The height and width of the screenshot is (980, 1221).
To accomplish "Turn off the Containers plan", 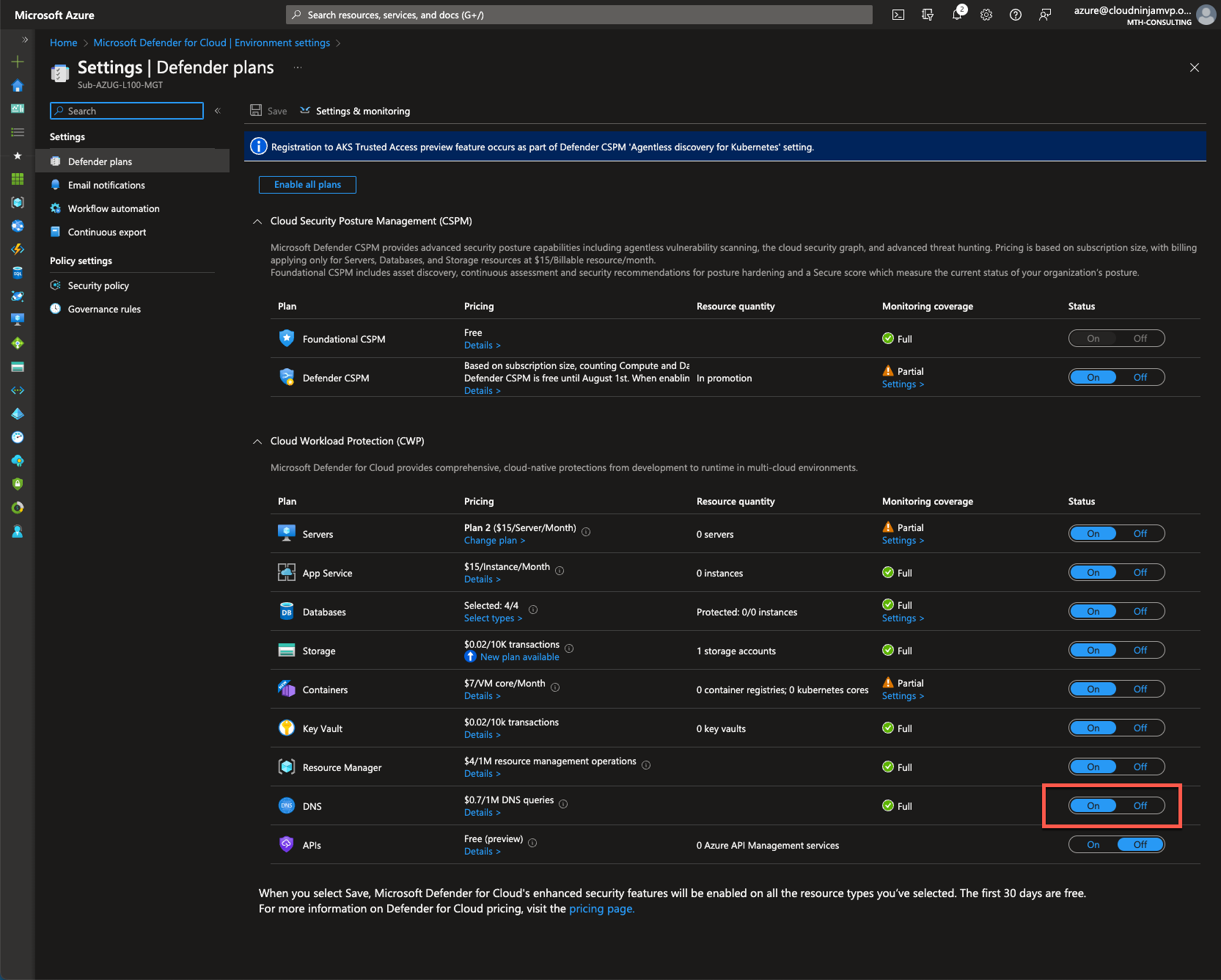I will tap(1140, 689).
